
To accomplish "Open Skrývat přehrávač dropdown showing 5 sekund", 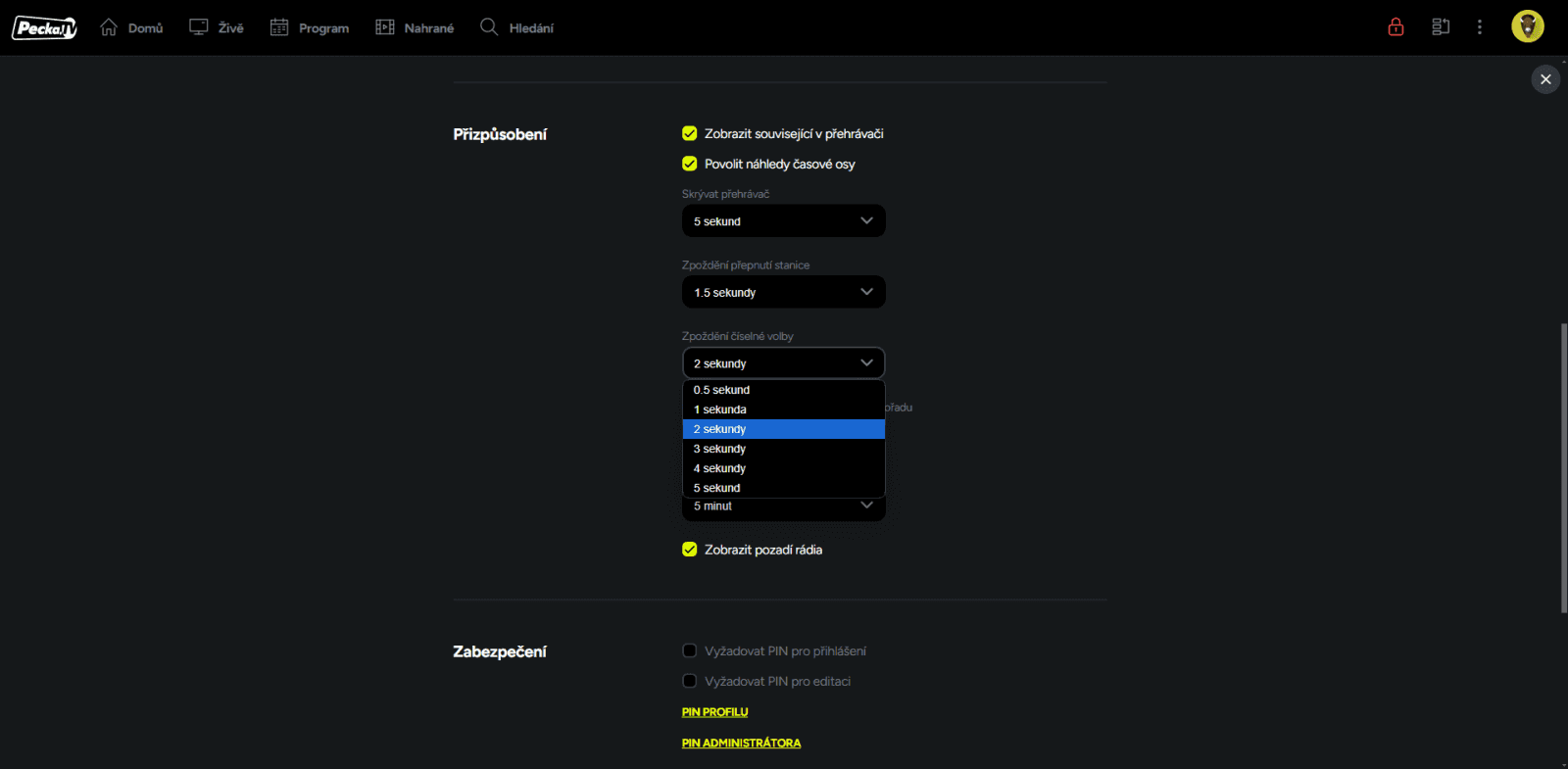I will (x=784, y=221).
